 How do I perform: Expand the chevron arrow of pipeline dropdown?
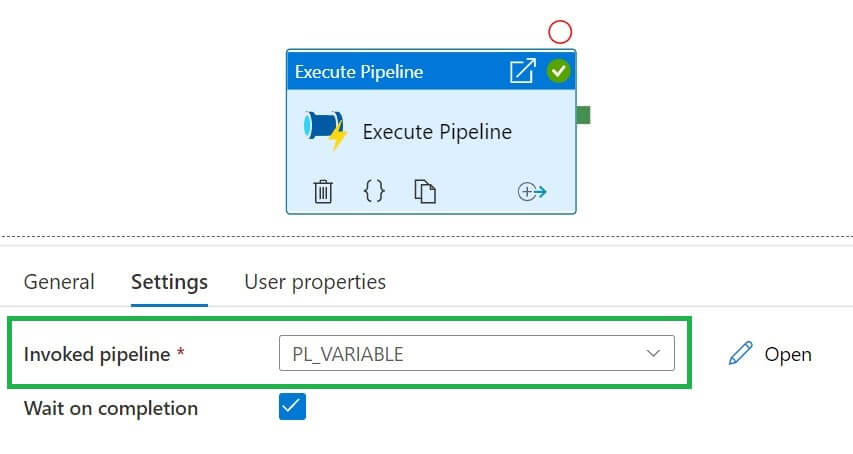[654, 353]
